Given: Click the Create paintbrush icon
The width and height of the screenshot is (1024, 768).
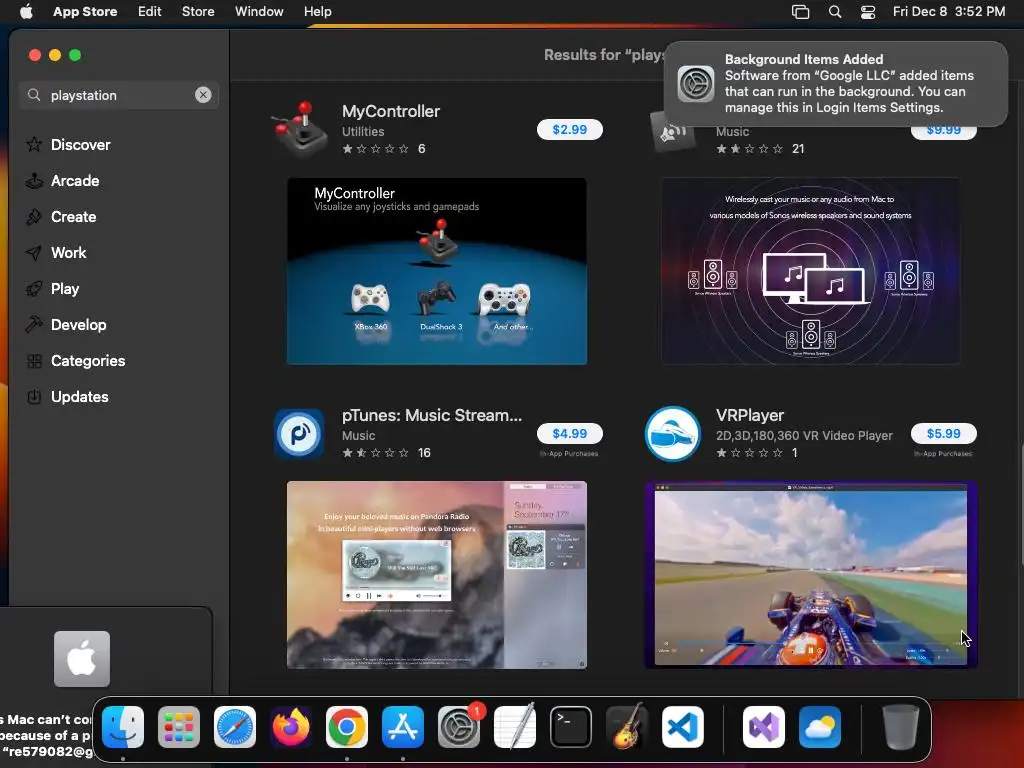Looking at the screenshot, I should coord(34,217).
